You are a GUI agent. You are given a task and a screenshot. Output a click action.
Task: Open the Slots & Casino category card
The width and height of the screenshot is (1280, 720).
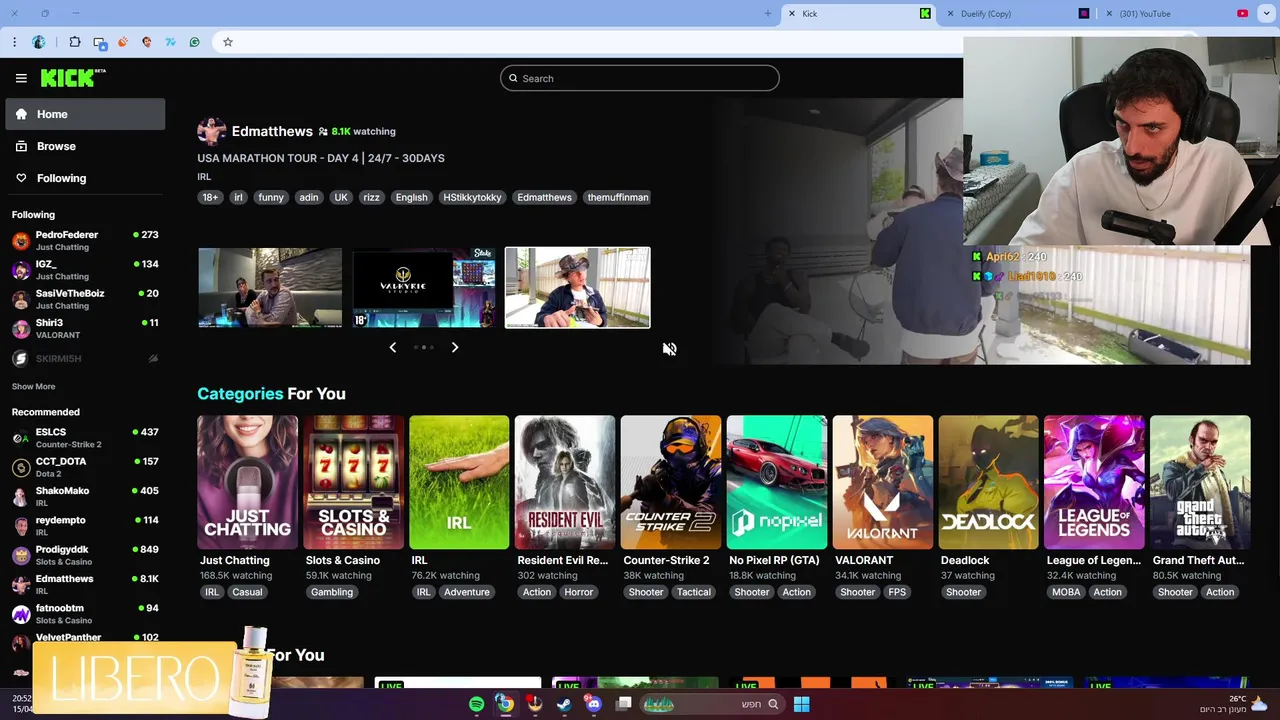[x=353, y=483]
